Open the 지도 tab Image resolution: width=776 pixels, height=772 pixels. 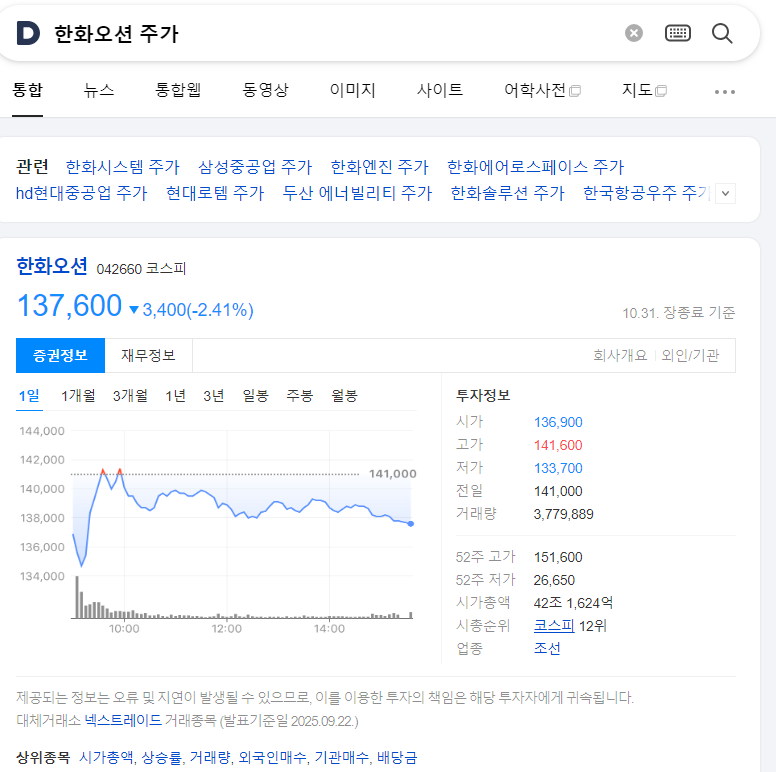(x=644, y=90)
